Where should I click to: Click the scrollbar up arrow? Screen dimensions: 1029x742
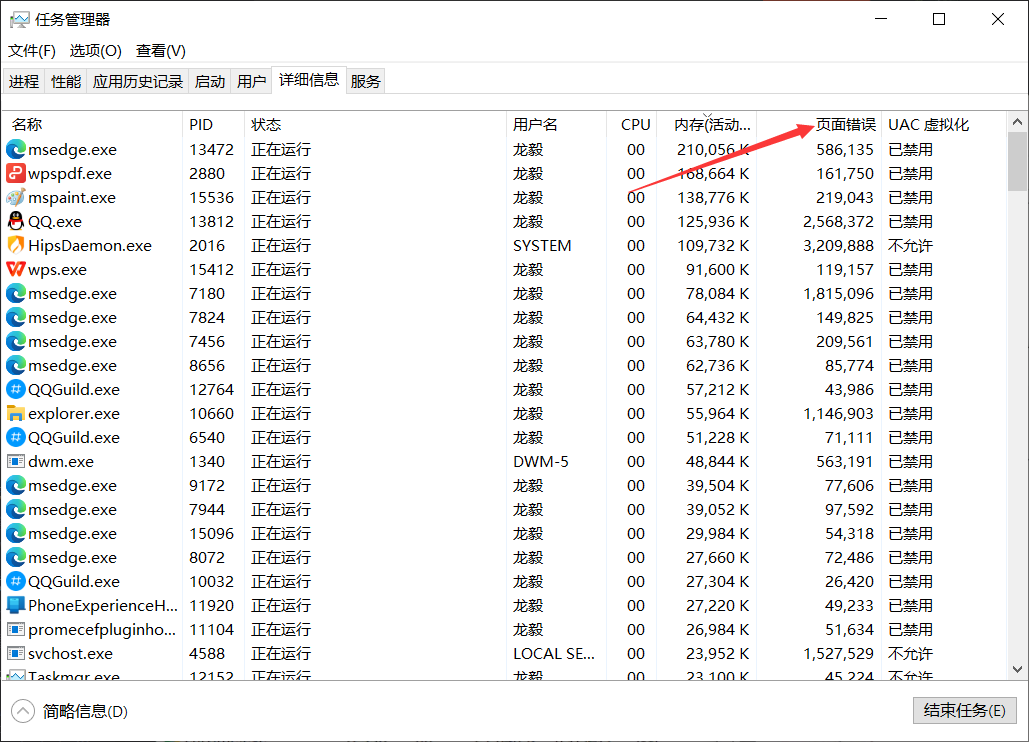pyautogui.click(x=1017, y=122)
